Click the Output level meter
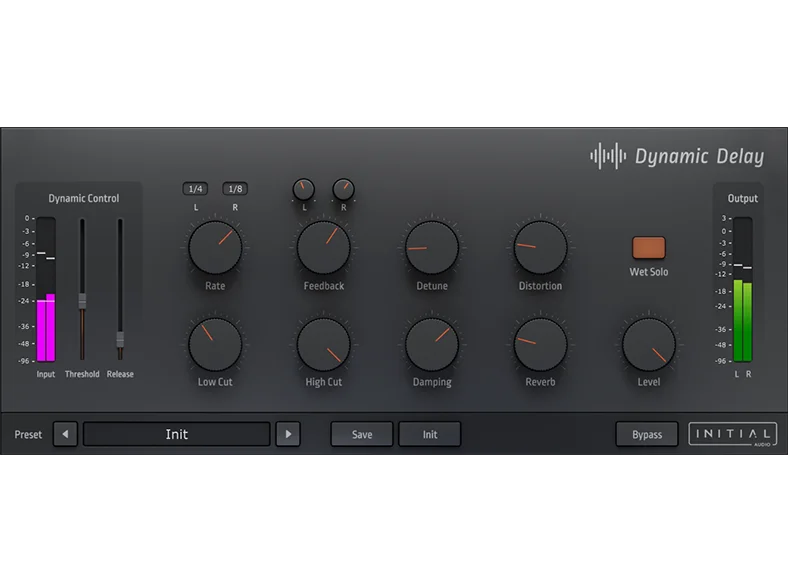This screenshot has width=788, height=581. tap(743, 289)
